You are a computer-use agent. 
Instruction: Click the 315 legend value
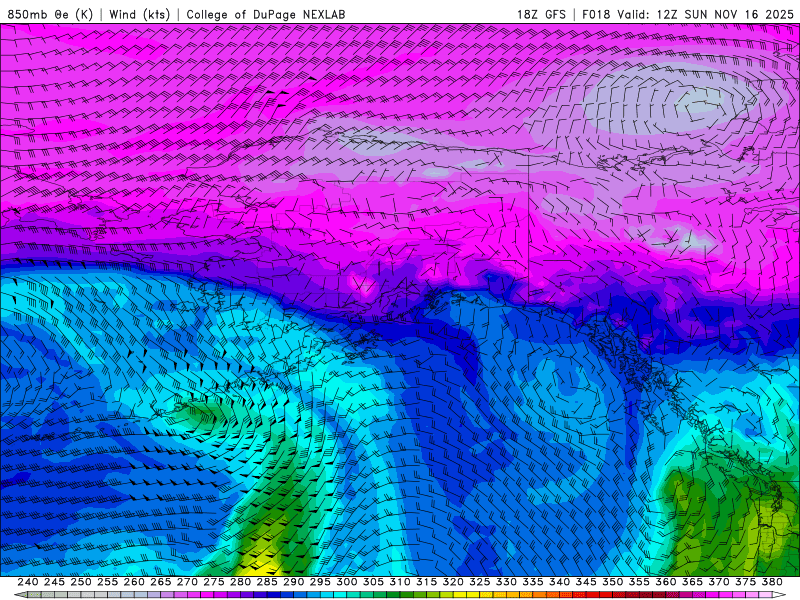point(426,582)
